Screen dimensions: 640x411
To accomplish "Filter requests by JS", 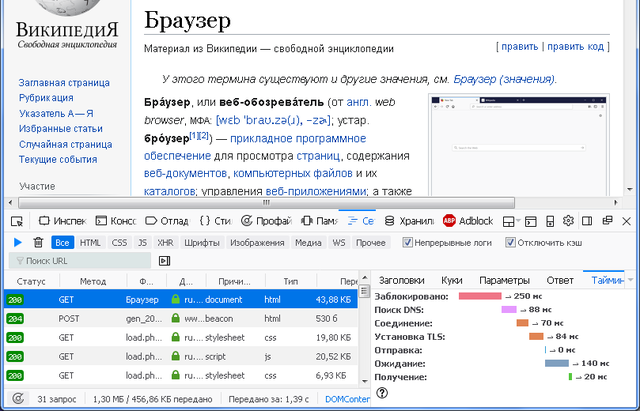I will [142, 242].
